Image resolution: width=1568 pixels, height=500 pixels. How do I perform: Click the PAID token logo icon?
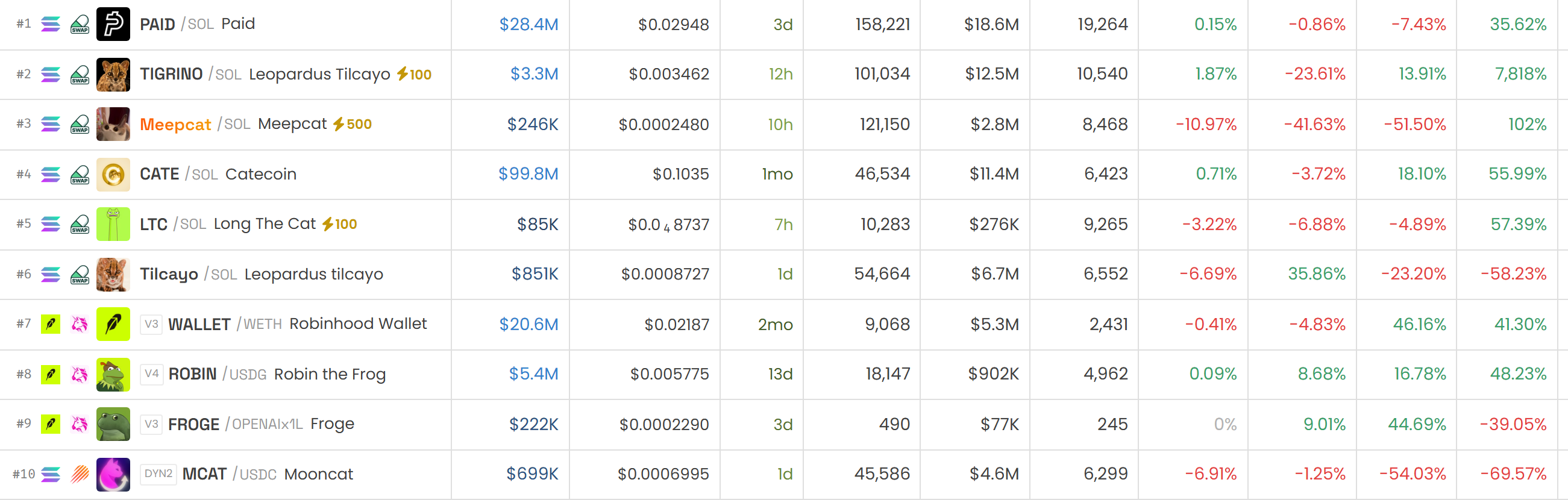(113, 24)
